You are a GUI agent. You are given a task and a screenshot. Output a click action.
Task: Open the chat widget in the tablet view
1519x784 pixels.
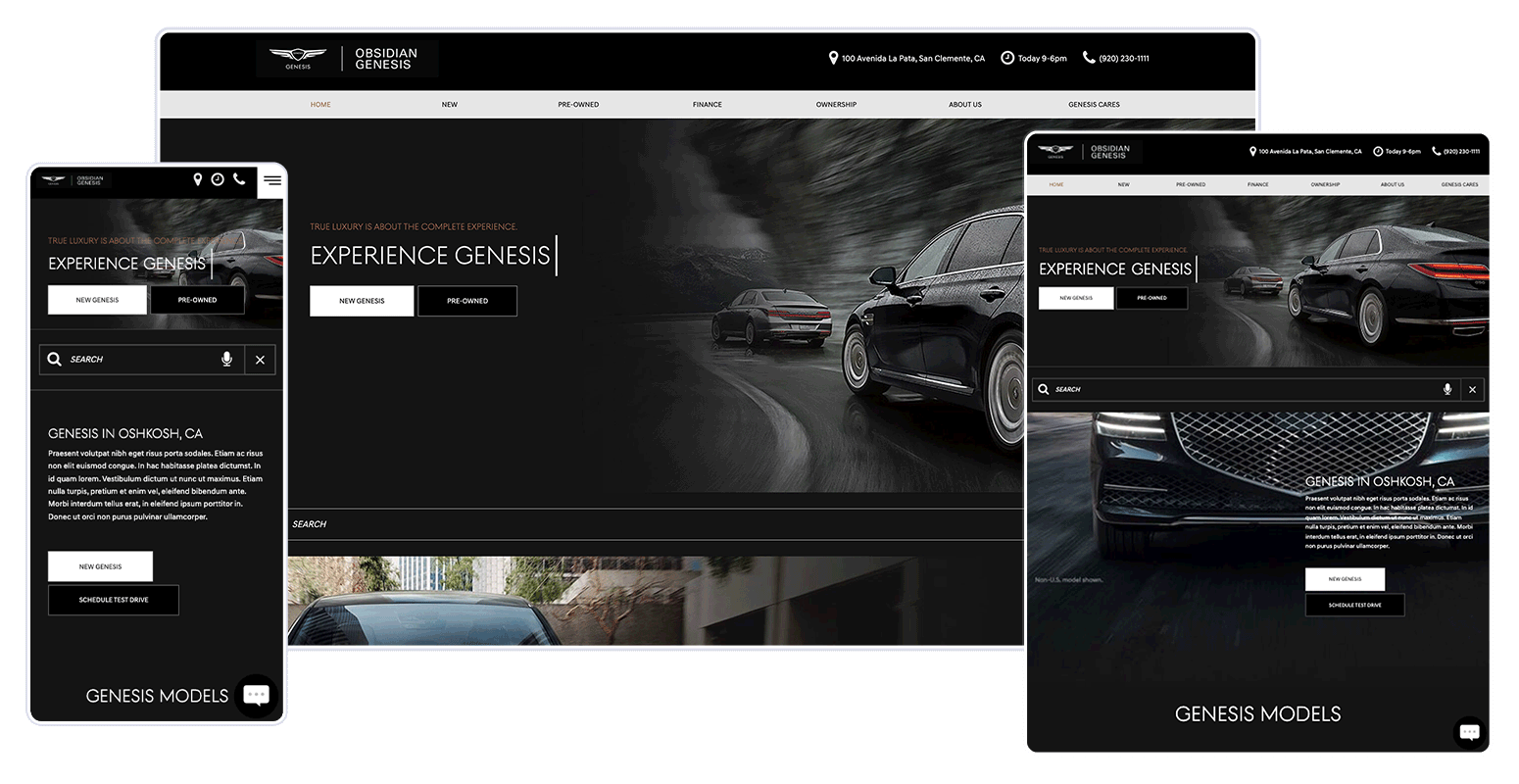(x=1468, y=732)
